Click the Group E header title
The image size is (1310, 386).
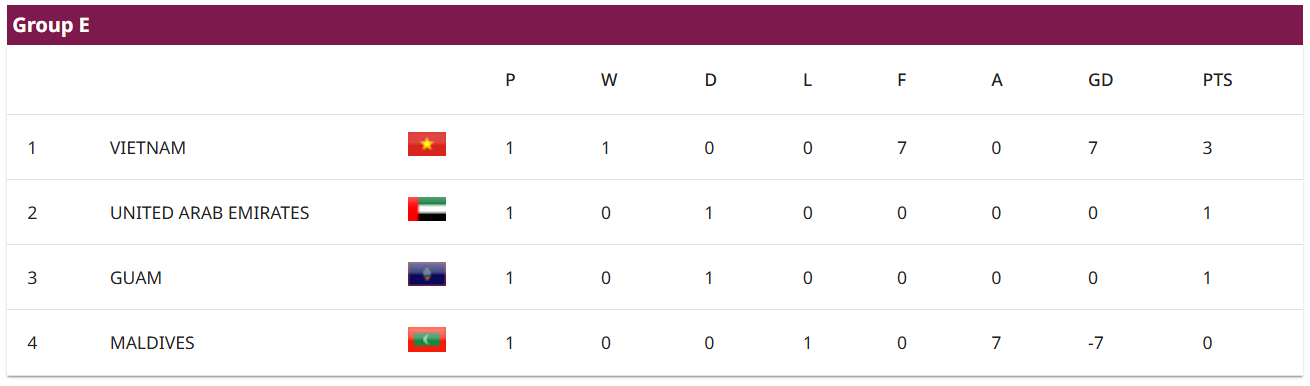click(x=52, y=26)
